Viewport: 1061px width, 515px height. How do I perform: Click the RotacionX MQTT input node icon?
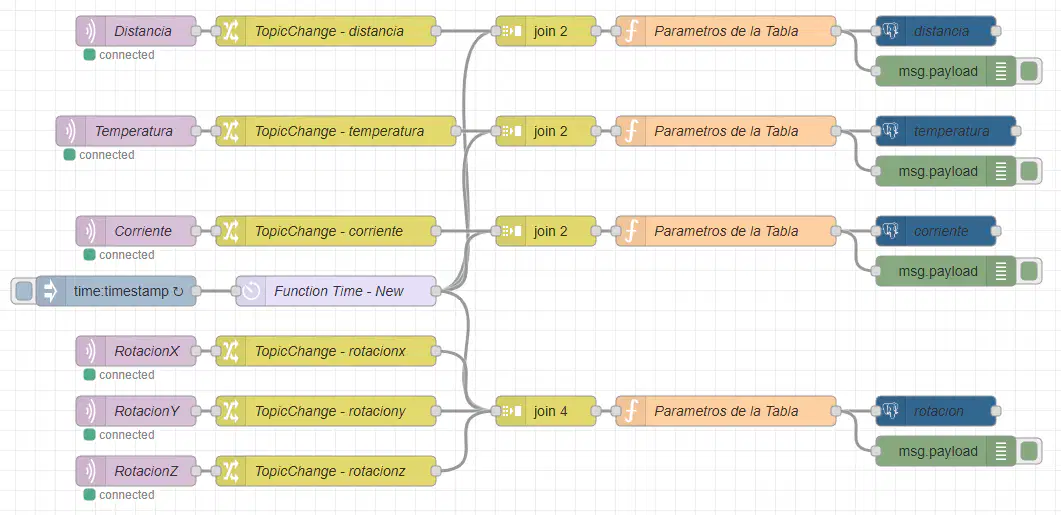point(91,351)
